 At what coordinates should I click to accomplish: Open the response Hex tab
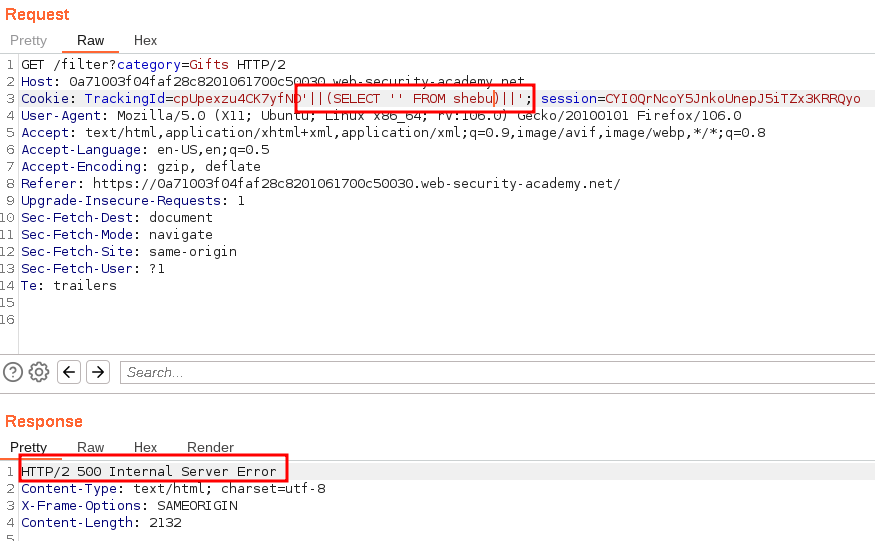[145, 447]
